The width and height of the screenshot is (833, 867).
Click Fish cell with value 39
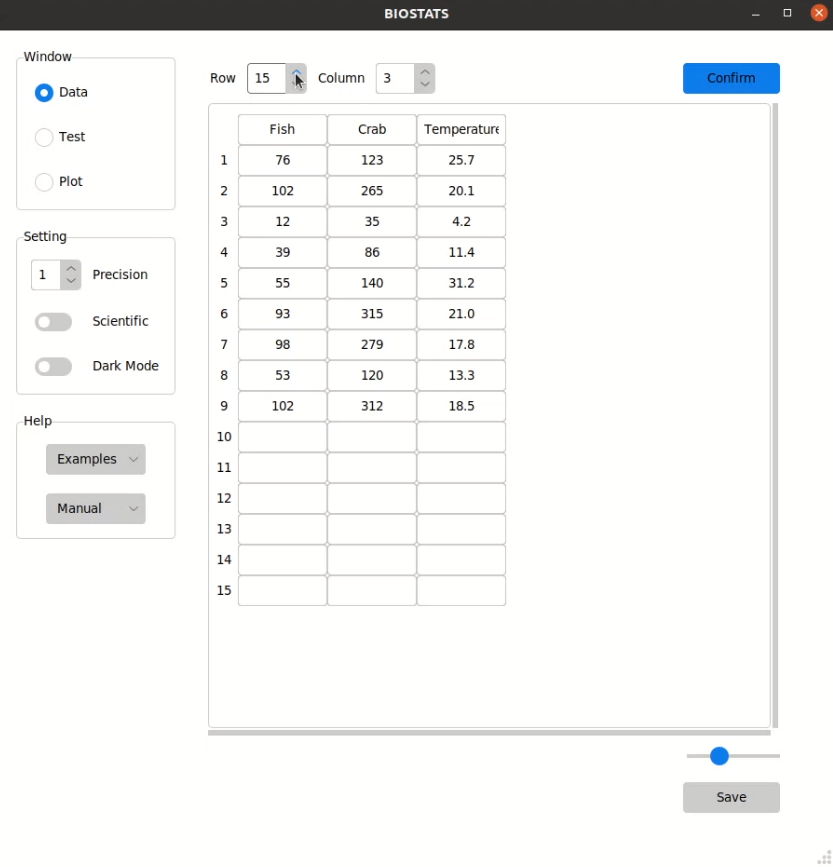282,253
